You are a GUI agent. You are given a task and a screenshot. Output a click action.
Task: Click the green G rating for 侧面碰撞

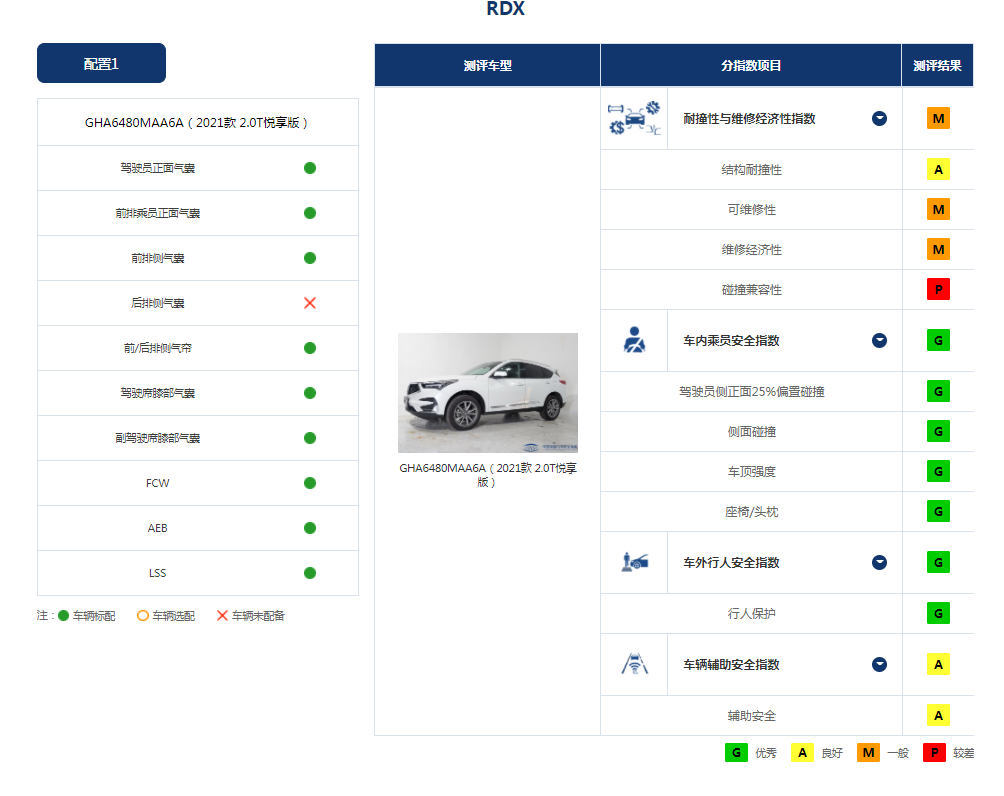(938, 431)
